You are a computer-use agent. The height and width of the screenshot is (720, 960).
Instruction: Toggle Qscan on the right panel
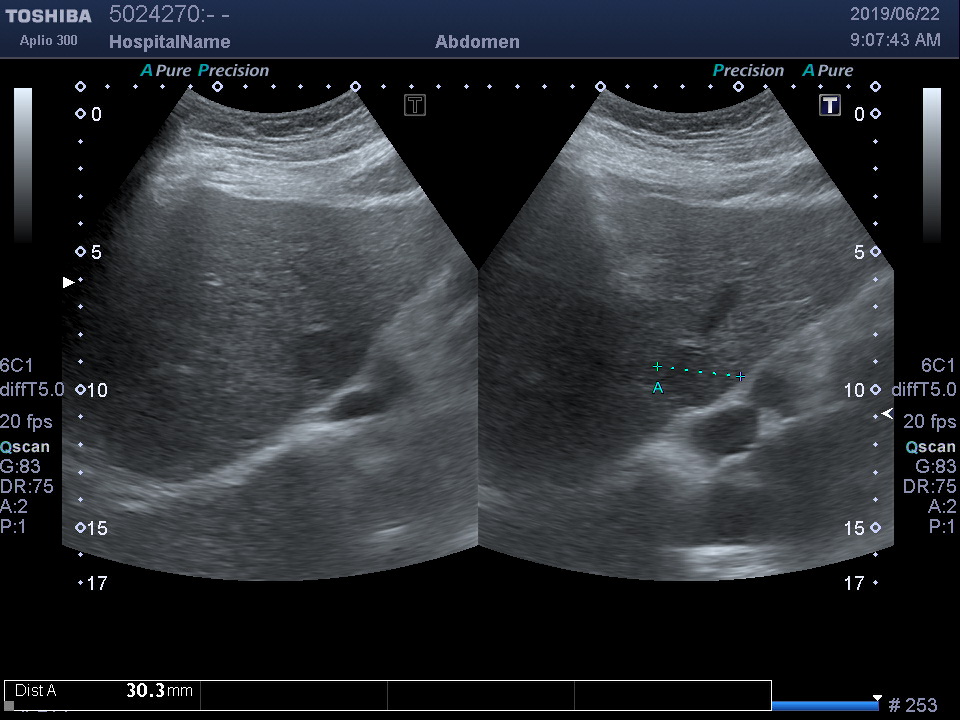click(930, 447)
